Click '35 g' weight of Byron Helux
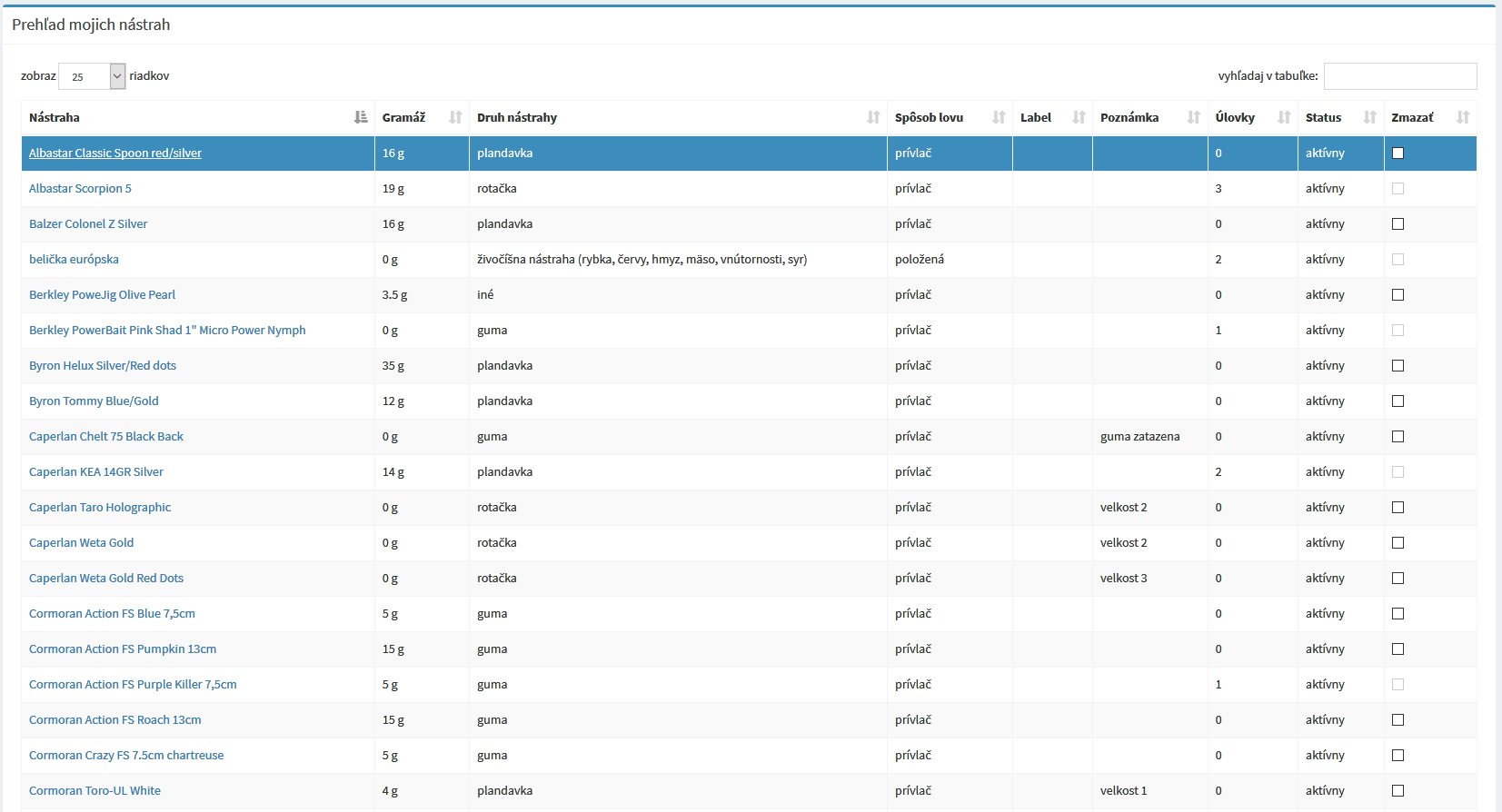Image resolution: width=1502 pixels, height=812 pixels. click(x=393, y=366)
